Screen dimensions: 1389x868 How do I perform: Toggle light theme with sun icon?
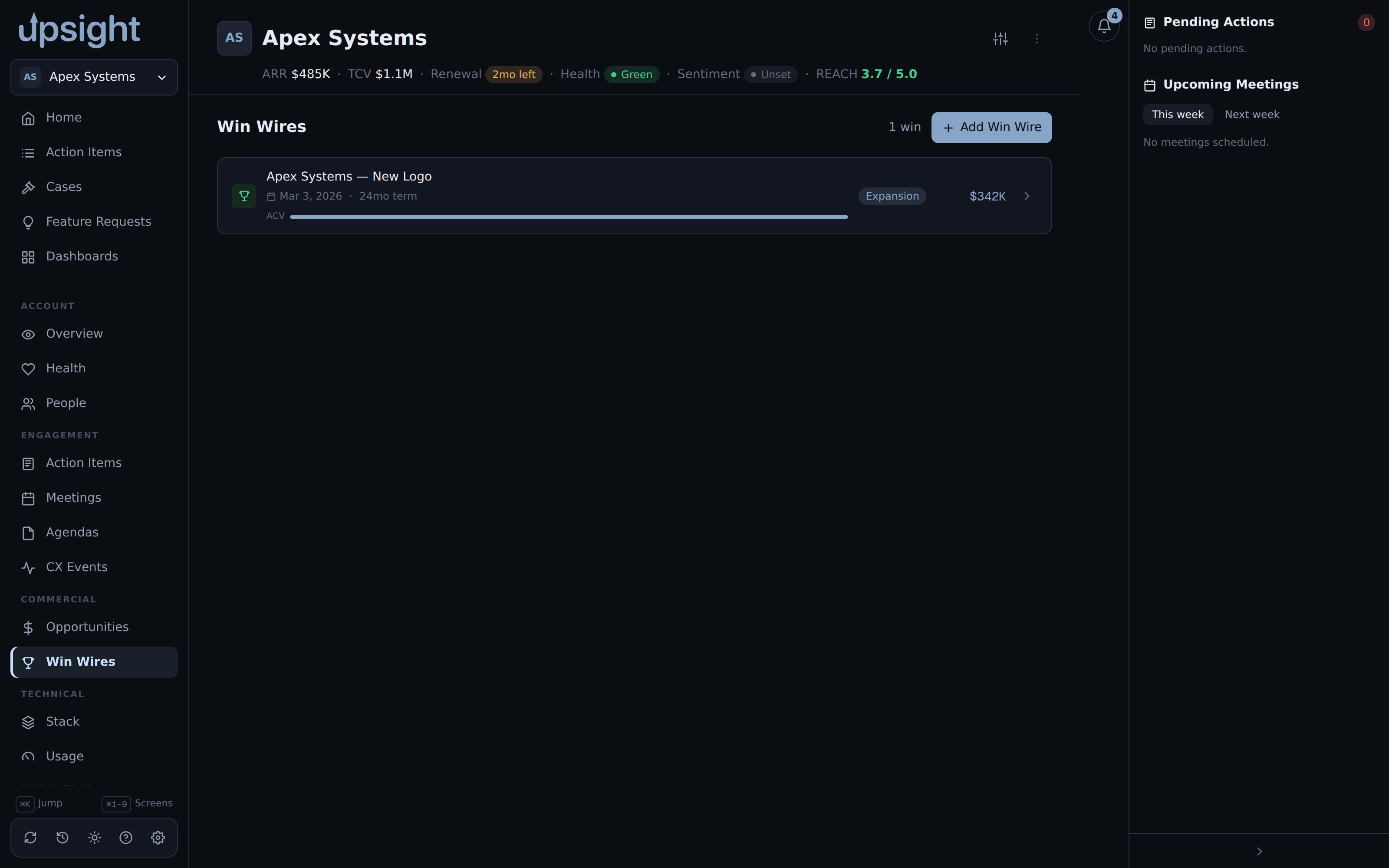[x=95, y=838]
